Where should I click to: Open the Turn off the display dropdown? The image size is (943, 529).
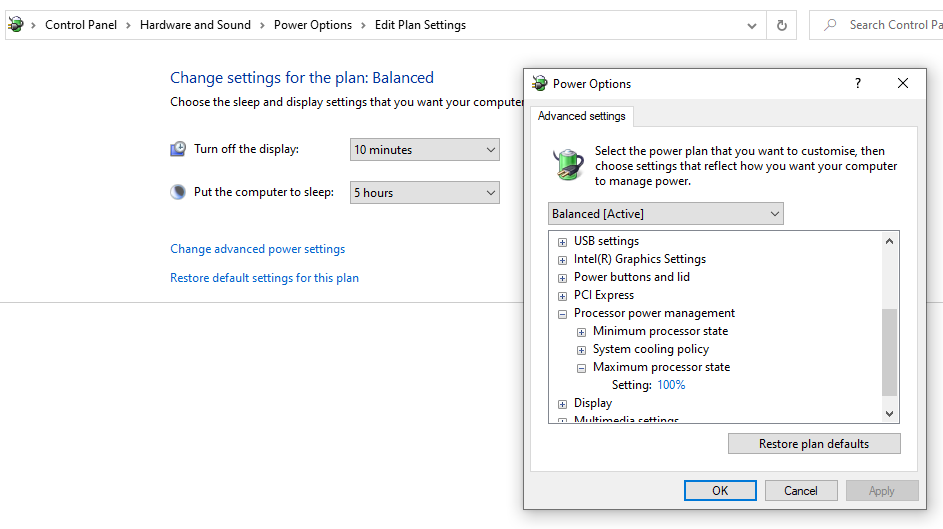(425, 150)
